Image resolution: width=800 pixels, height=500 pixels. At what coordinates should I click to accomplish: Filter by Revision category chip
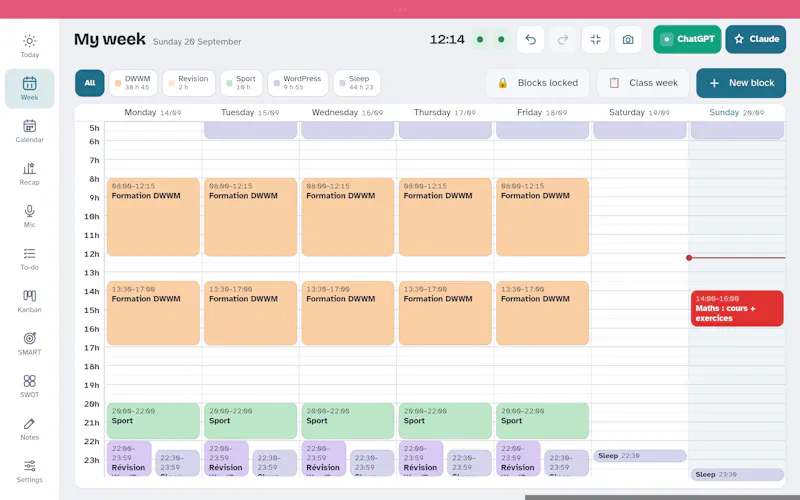[189, 83]
